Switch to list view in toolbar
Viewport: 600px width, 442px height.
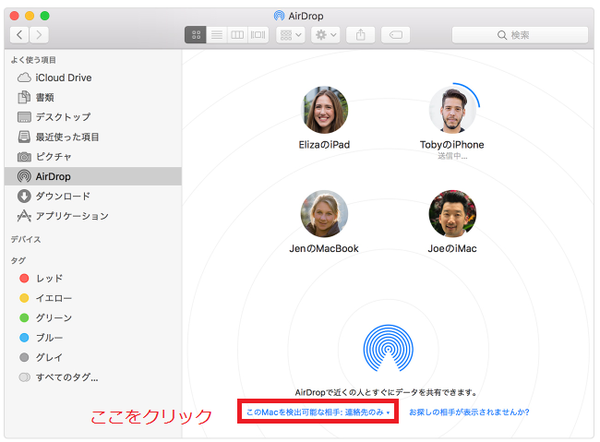click(x=216, y=34)
